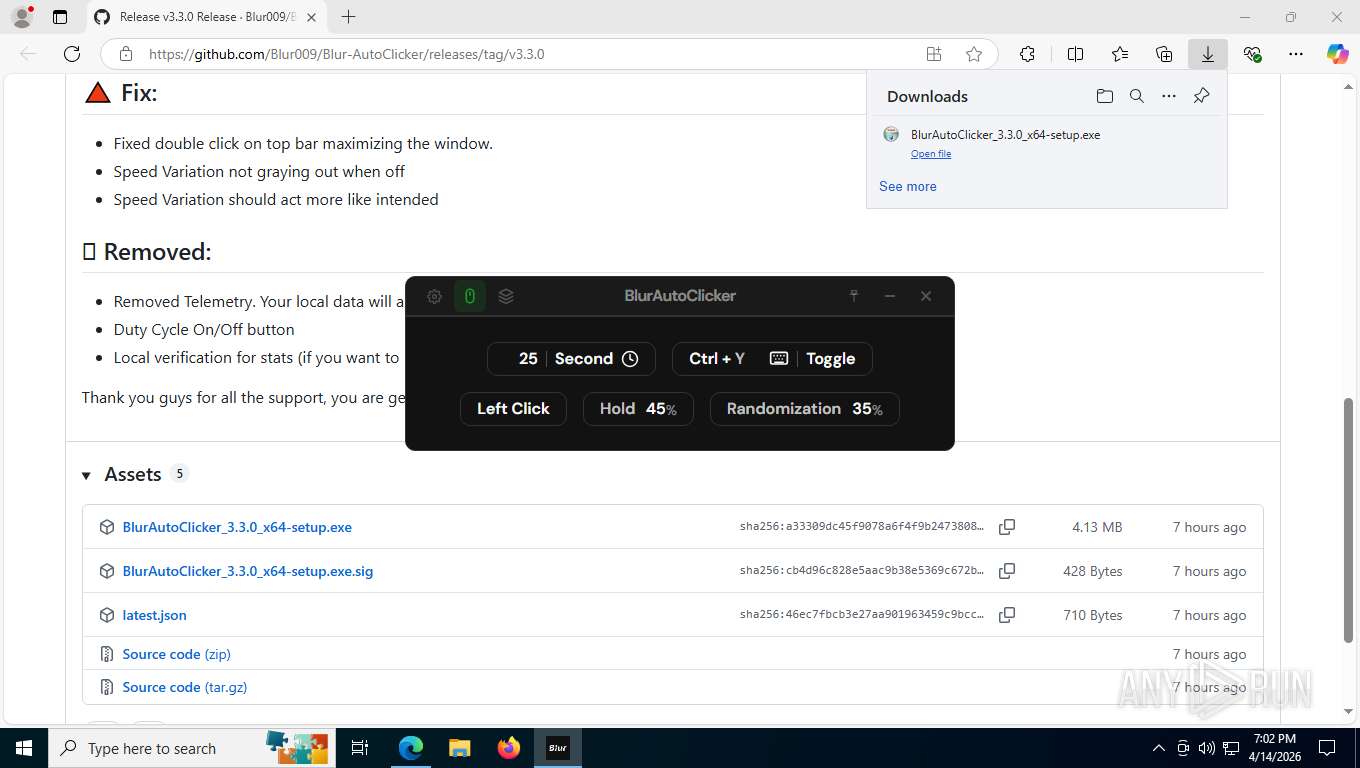Click Open file link under downloaded setup

[x=931, y=154]
